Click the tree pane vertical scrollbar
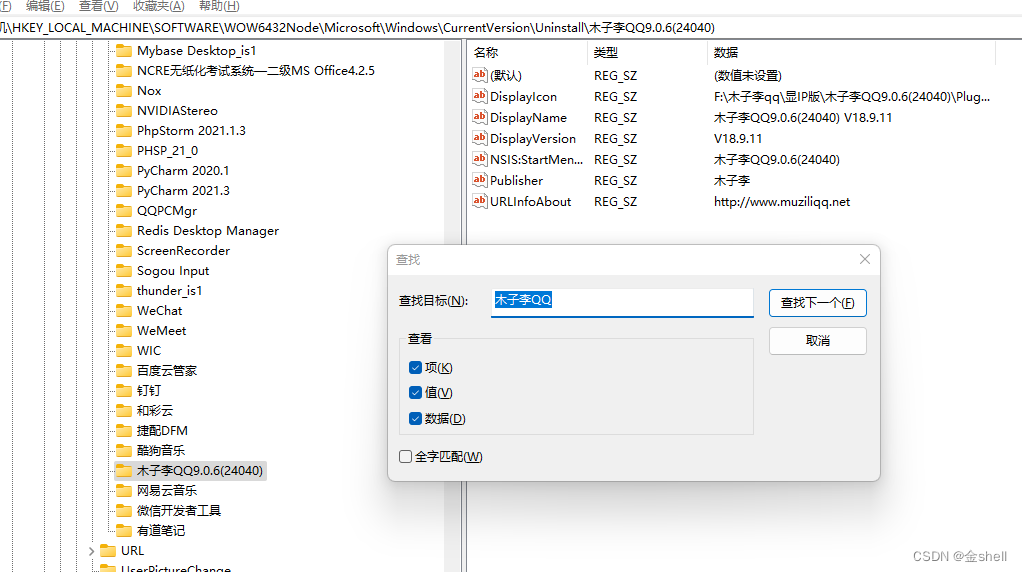Viewport: 1022px width, 572px height. point(453,306)
